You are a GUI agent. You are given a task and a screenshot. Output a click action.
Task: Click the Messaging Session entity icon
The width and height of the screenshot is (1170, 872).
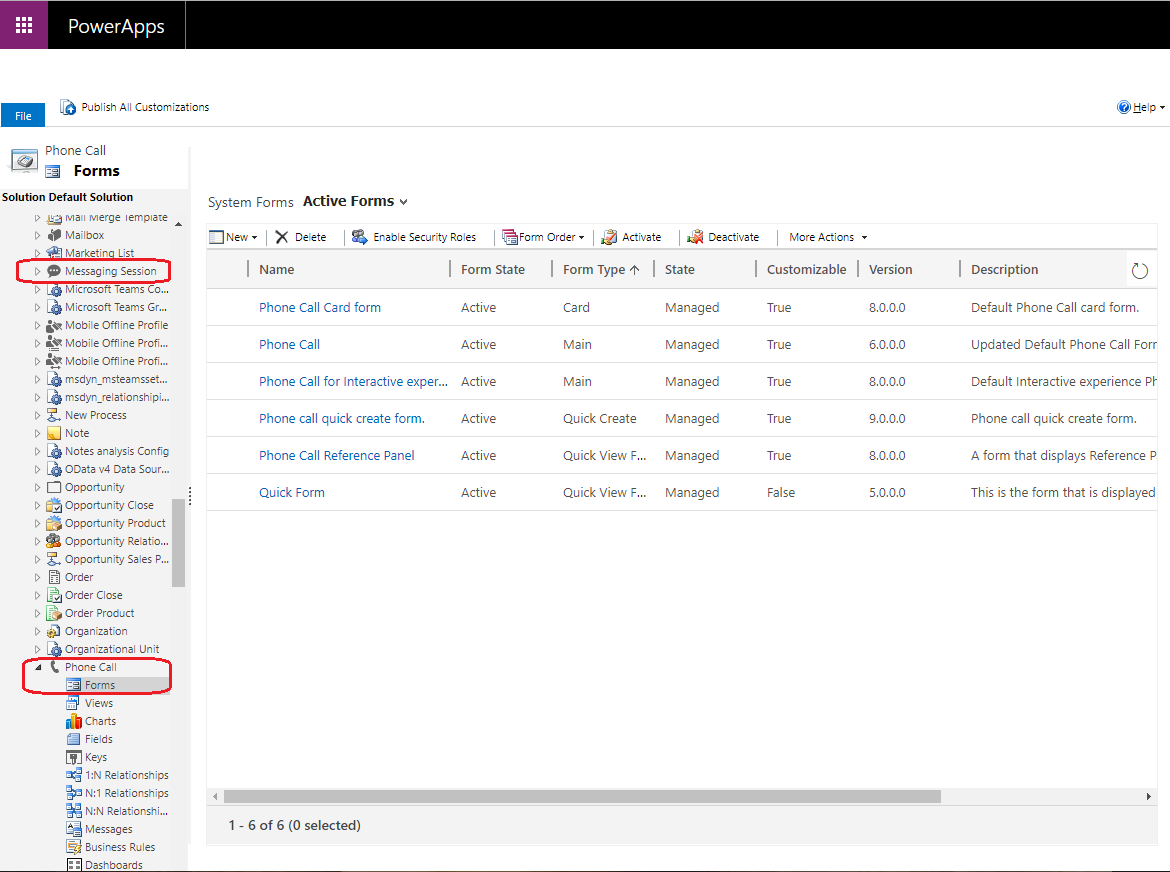(54, 271)
